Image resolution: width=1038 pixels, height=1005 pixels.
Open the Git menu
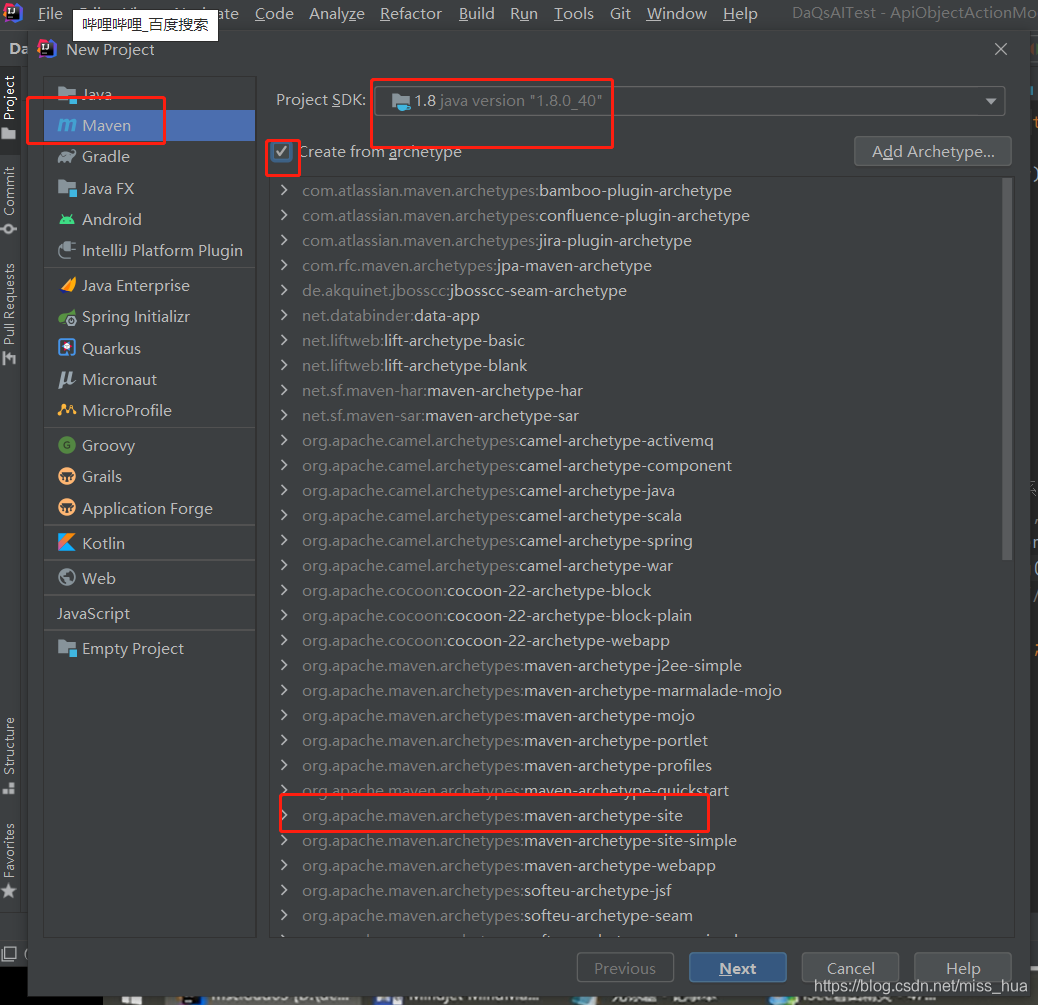620,13
